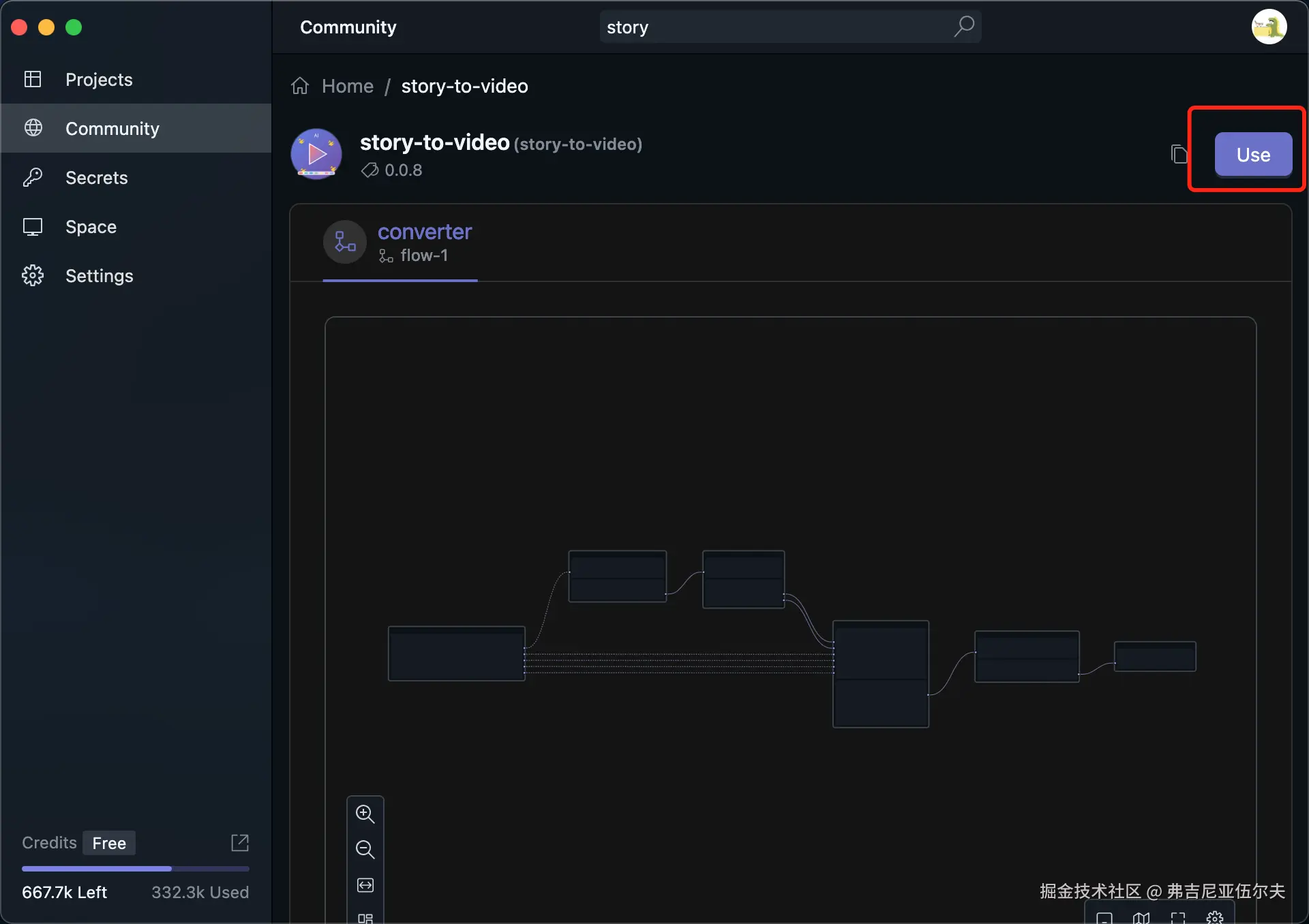Open the Projects section

(99, 80)
